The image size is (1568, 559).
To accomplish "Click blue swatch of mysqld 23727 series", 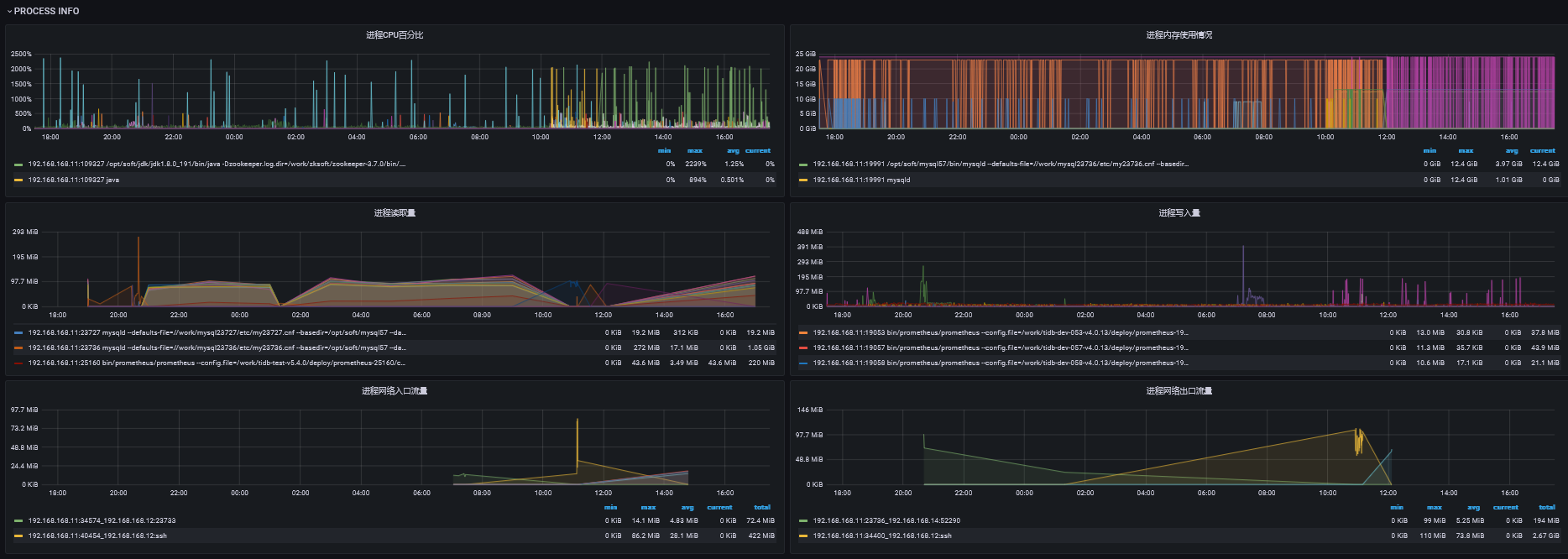I will 18,333.
